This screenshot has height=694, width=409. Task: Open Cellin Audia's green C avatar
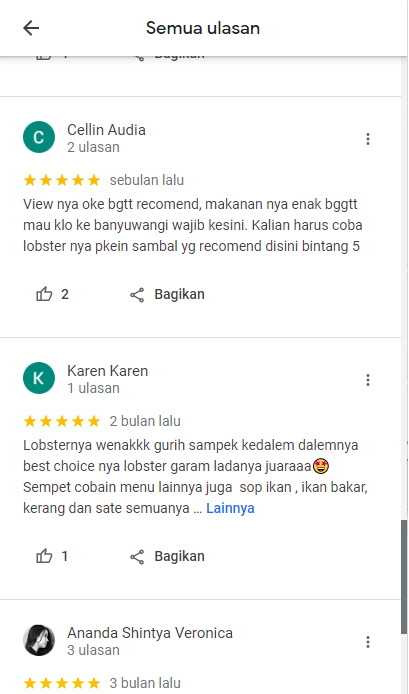(39, 137)
